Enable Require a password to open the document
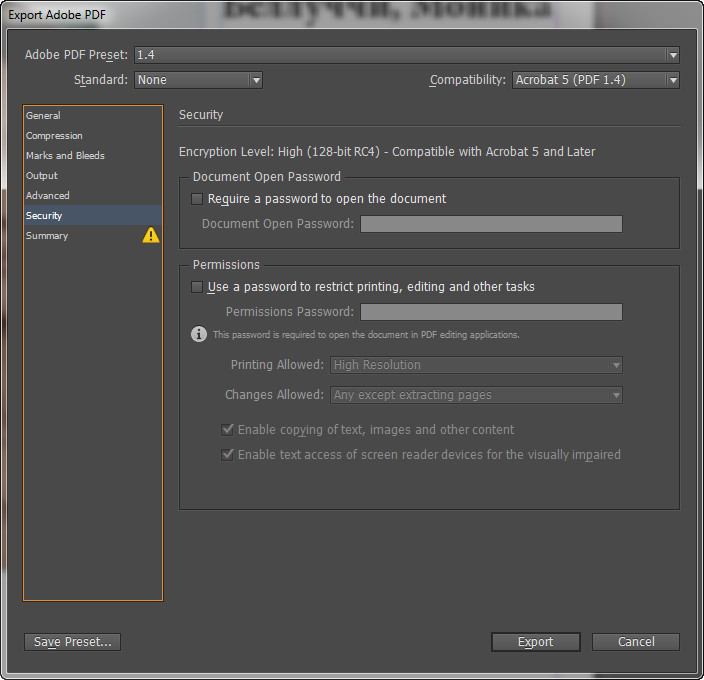Image resolution: width=704 pixels, height=680 pixels. pyautogui.click(x=197, y=199)
